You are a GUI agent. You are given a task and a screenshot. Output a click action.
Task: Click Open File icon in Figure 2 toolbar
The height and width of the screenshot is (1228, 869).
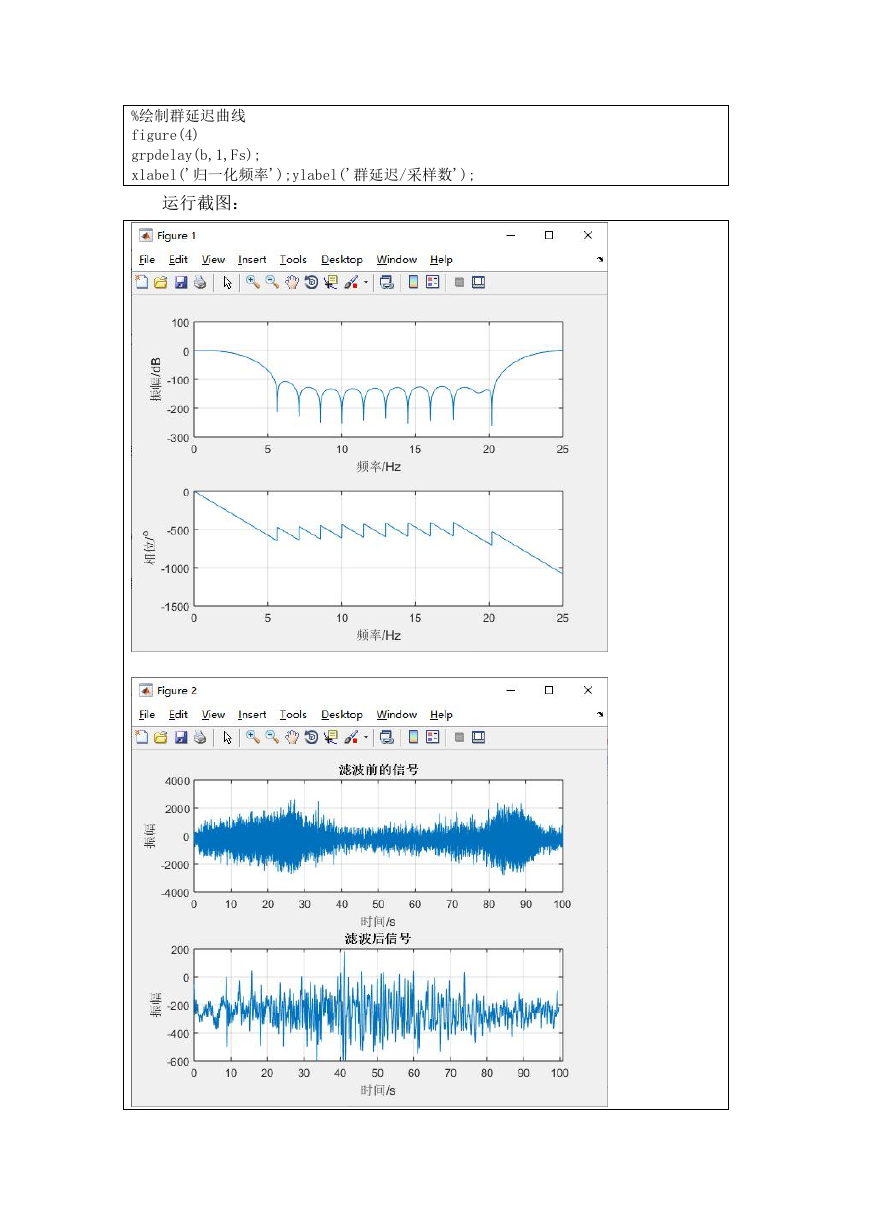160,737
